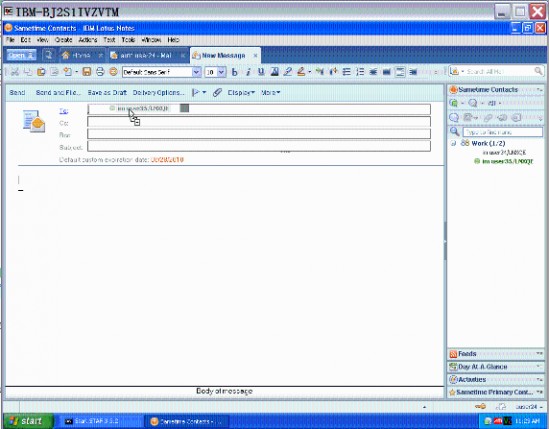The width and height of the screenshot is (549, 429).
Task: Click the mail memo envelope icon
Action: [x=34, y=121]
